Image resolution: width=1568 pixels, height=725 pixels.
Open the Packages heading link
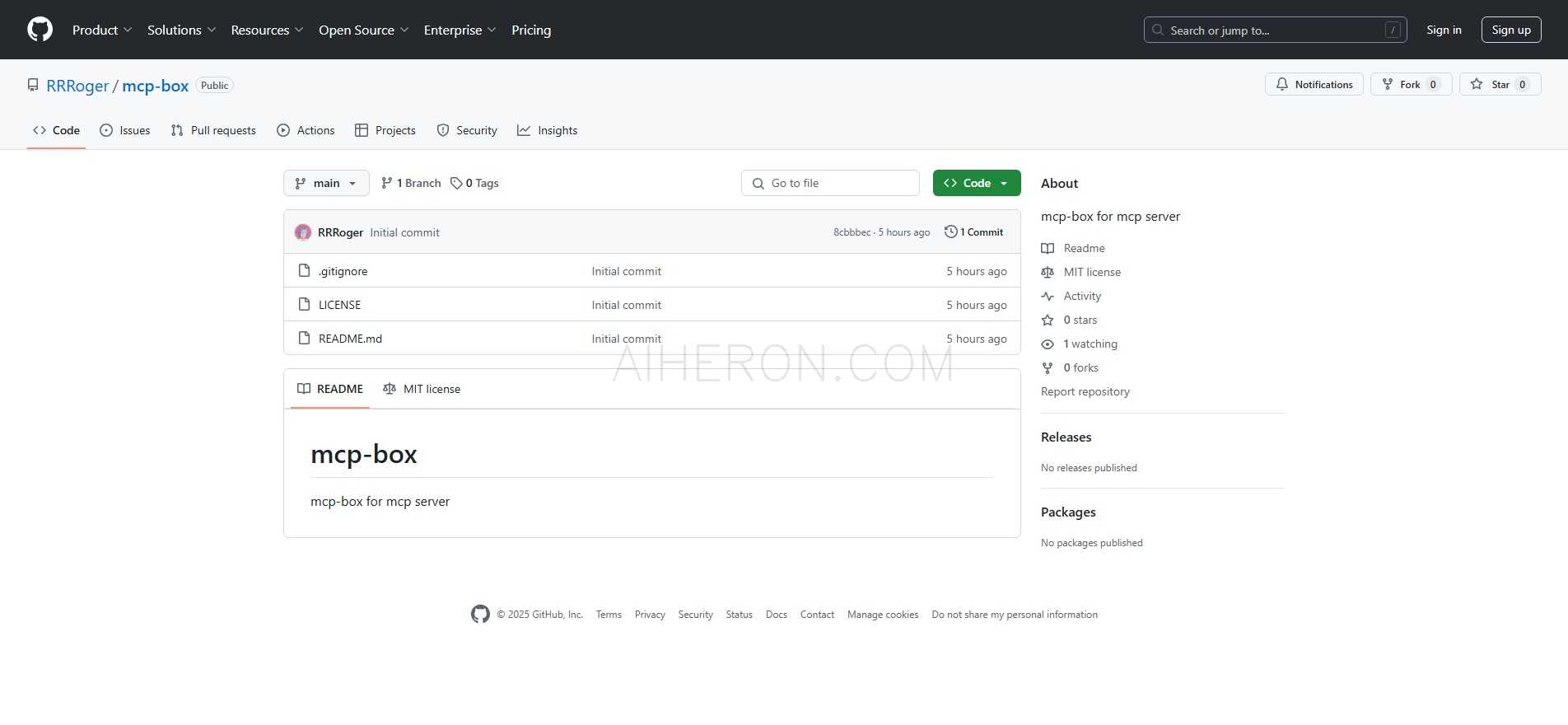1068,512
